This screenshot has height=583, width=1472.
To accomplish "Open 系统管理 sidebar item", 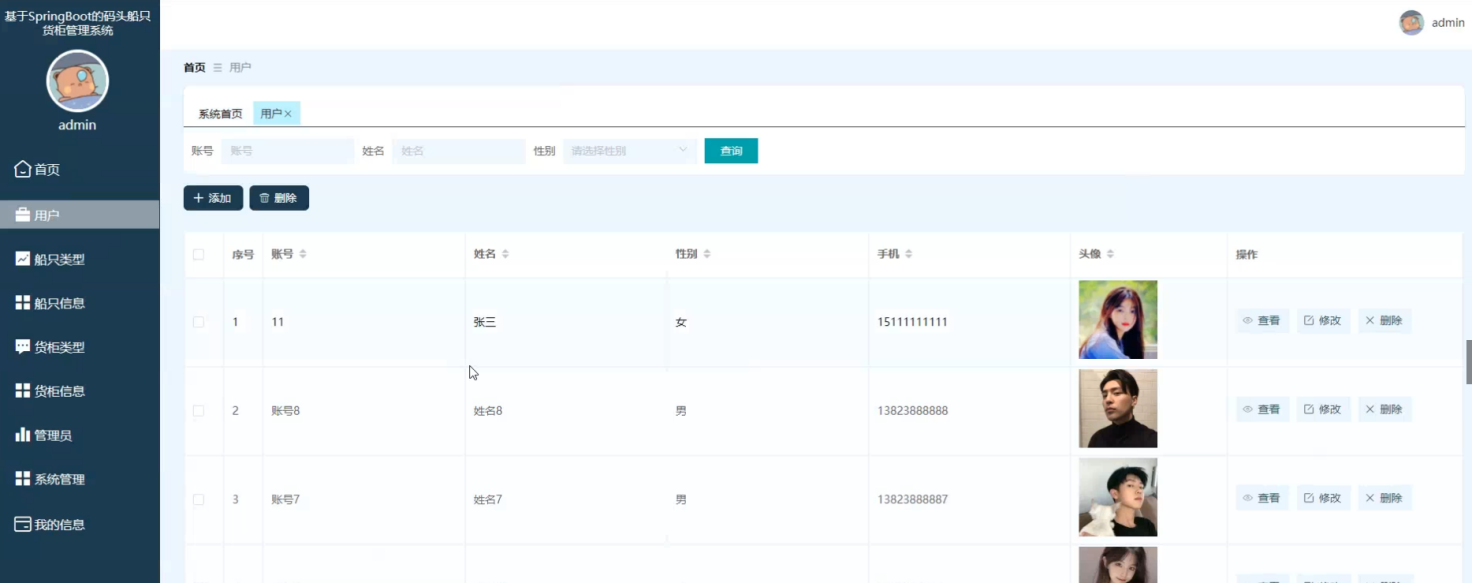I will (x=80, y=479).
